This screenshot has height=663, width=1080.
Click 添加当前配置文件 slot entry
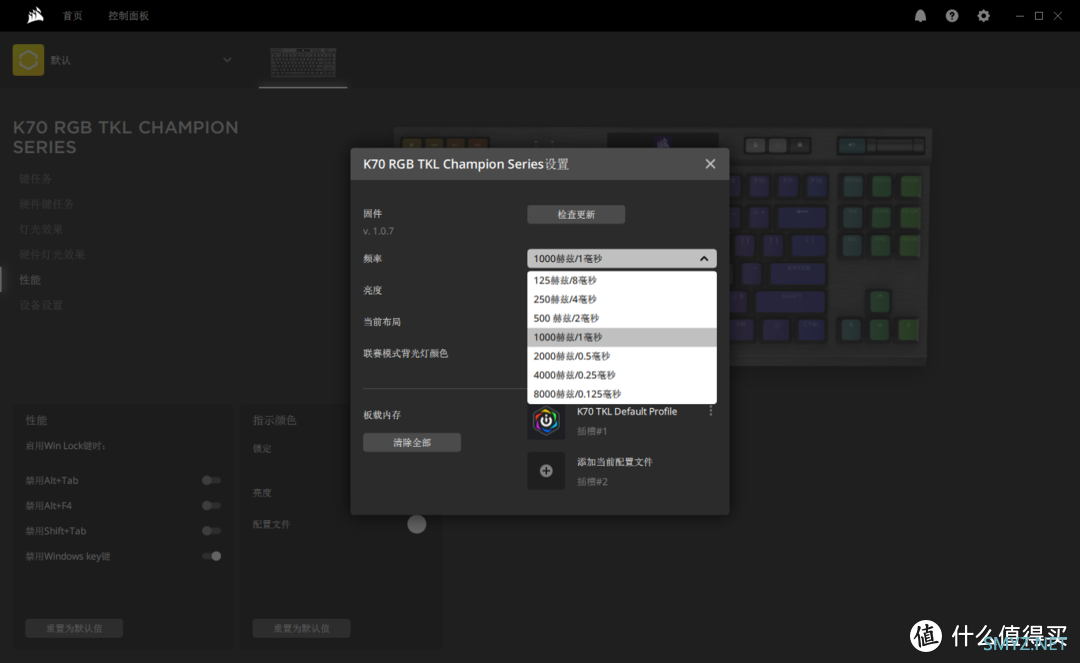click(614, 462)
